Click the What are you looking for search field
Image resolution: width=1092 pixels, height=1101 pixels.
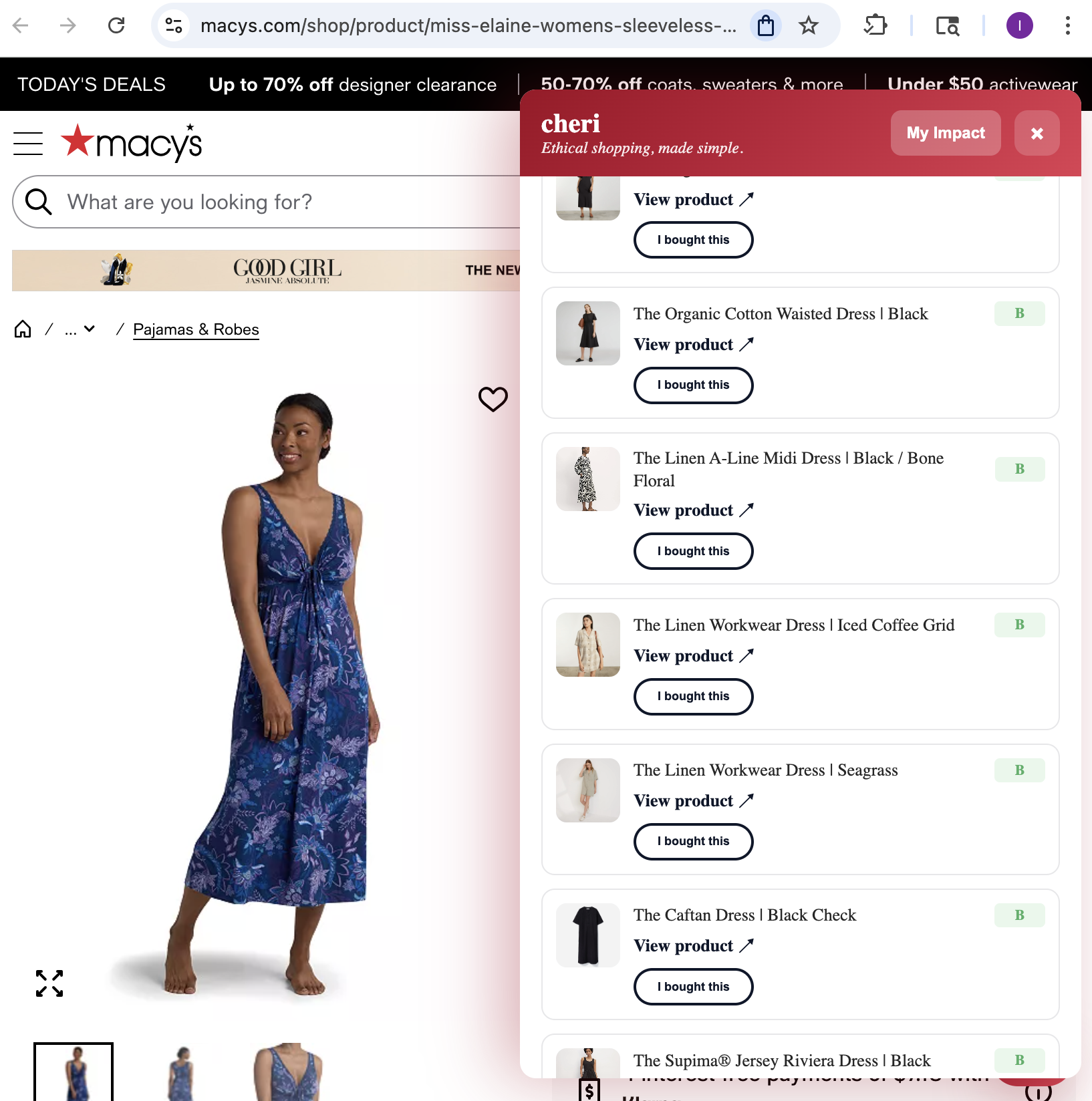pos(267,201)
